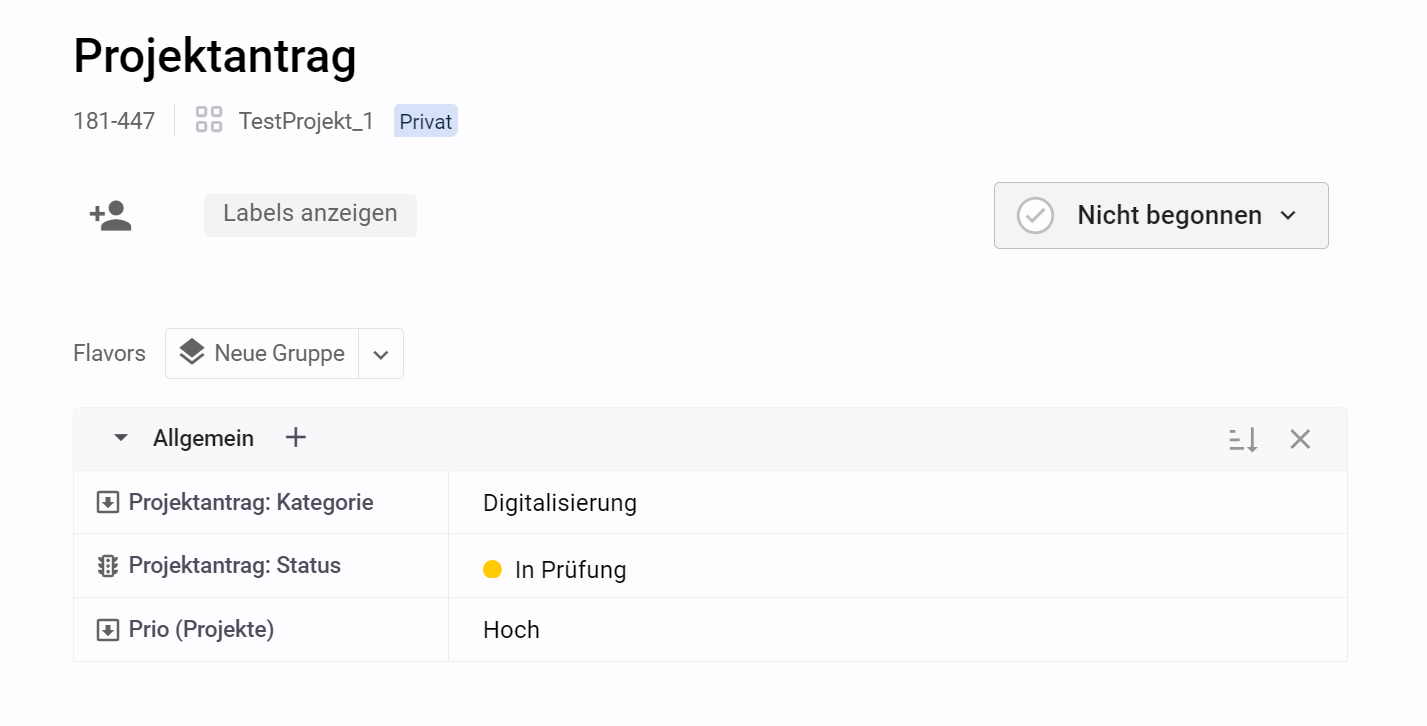Sort the Allgemein group fields
The width and height of the screenshot is (1427, 726).
(1243, 439)
